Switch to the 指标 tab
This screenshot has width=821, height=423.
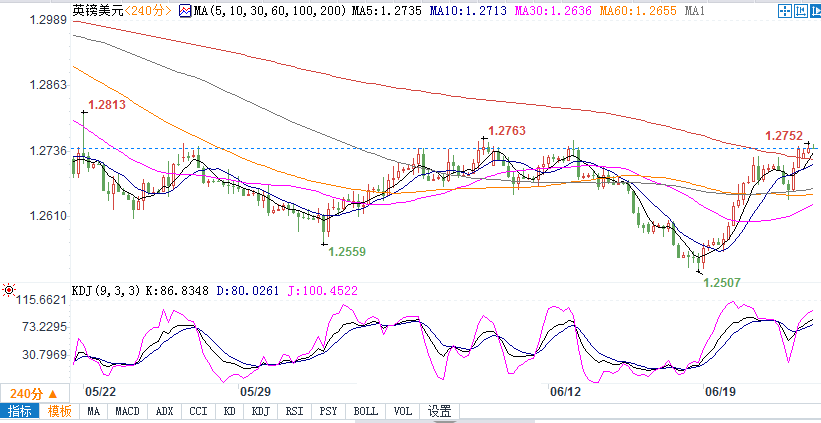point(19,411)
